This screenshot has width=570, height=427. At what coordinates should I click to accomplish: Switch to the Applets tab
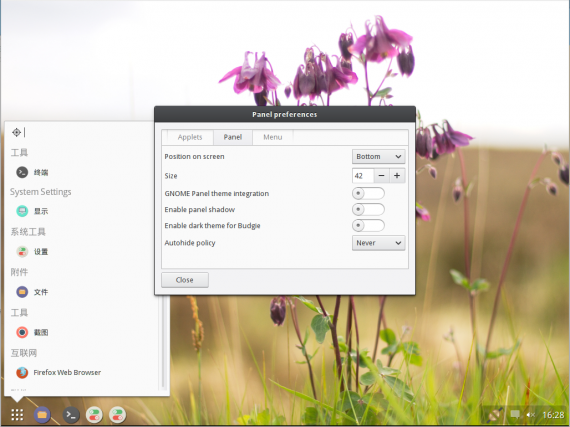[x=190, y=137]
